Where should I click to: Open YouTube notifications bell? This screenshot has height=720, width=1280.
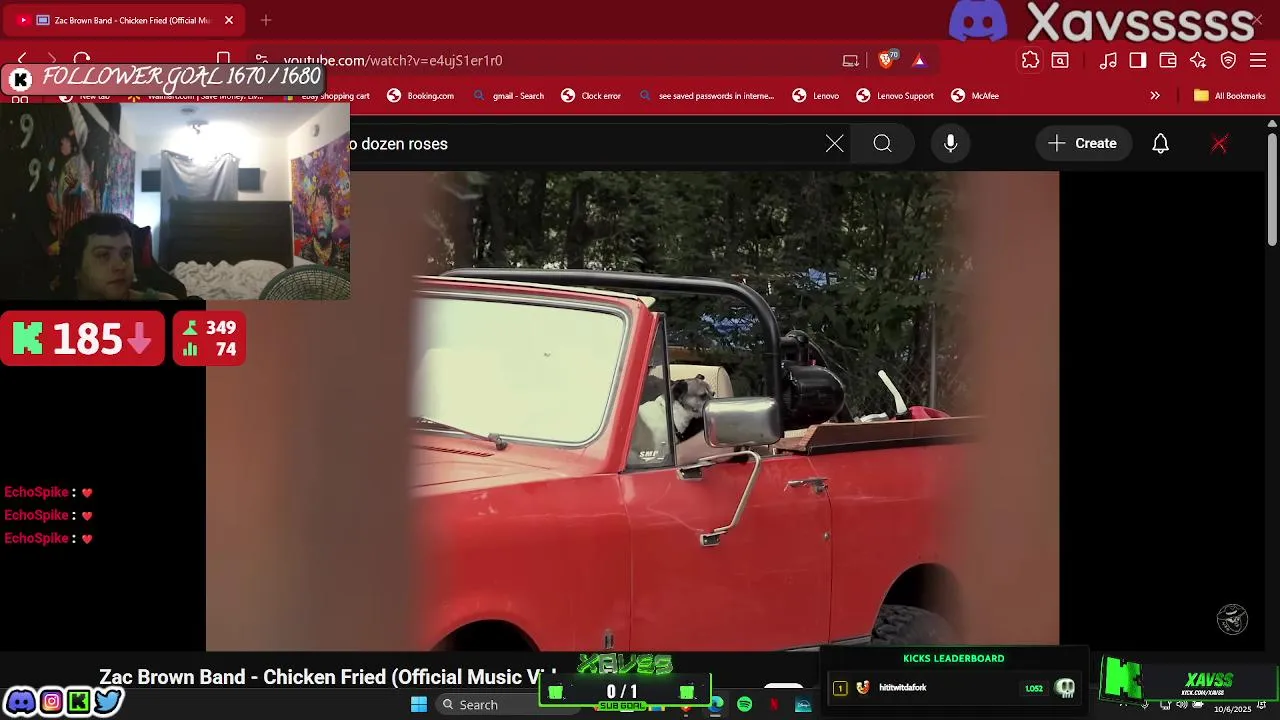pos(1160,144)
